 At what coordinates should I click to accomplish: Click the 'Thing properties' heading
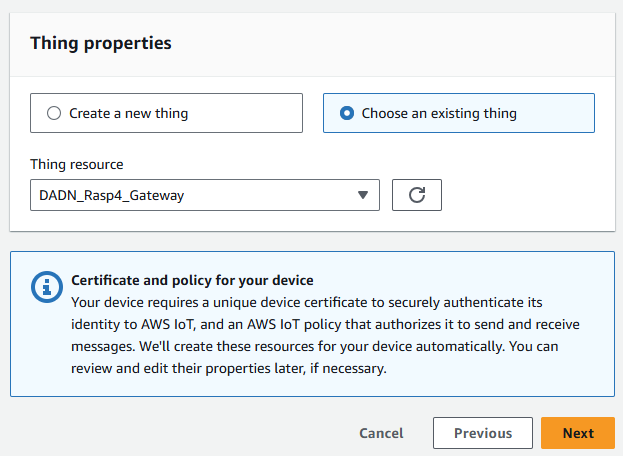tap(100, 43)
